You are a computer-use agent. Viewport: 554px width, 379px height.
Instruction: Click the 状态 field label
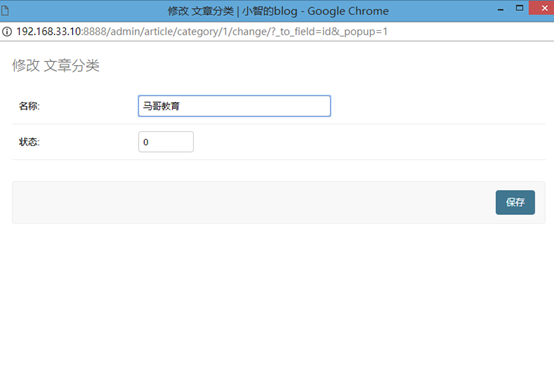pyautogui.click(x=29, y=142)
